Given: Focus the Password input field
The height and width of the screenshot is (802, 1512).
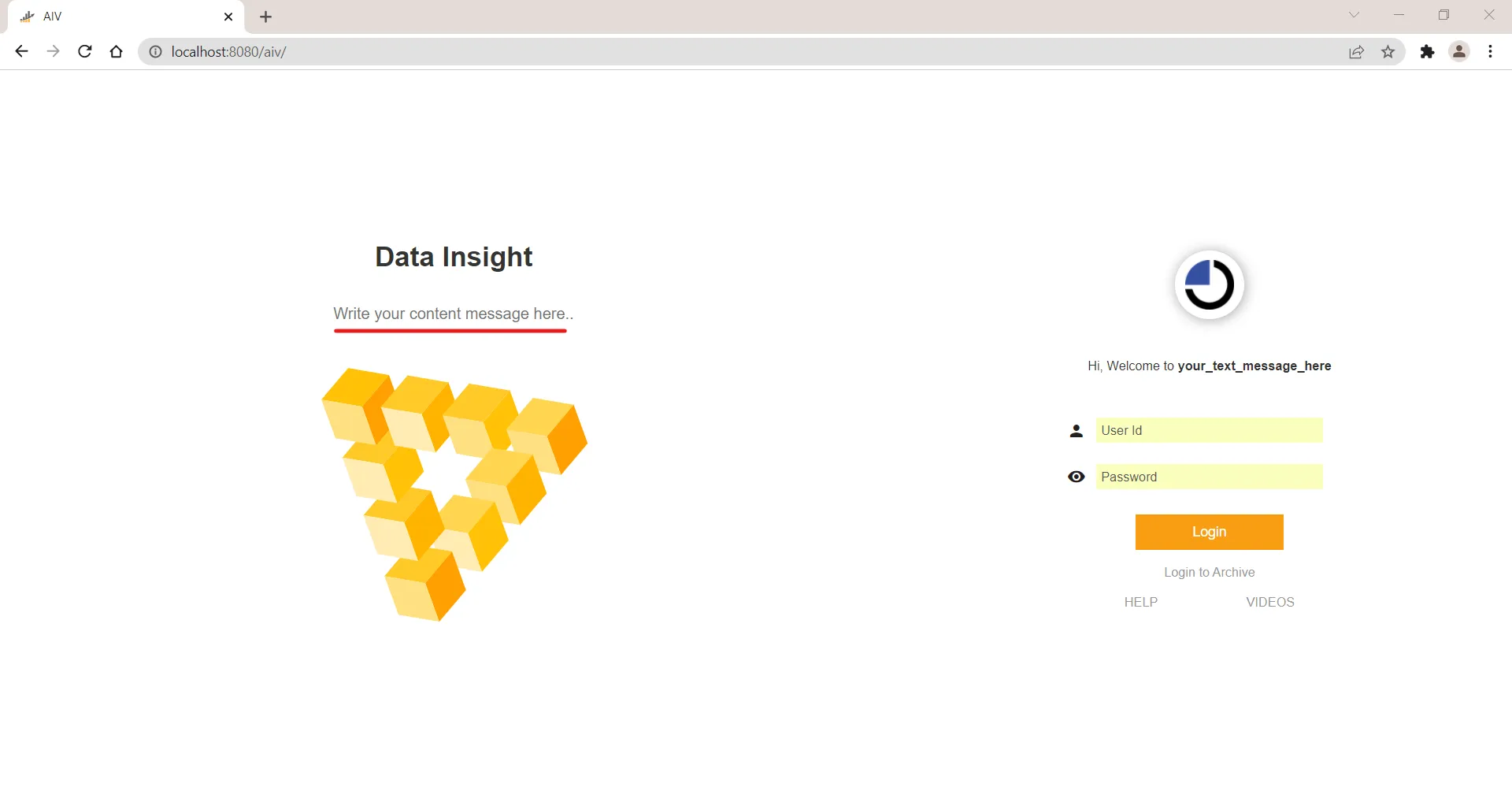Looking at the screenshot, I should [x=1210, y=477].
